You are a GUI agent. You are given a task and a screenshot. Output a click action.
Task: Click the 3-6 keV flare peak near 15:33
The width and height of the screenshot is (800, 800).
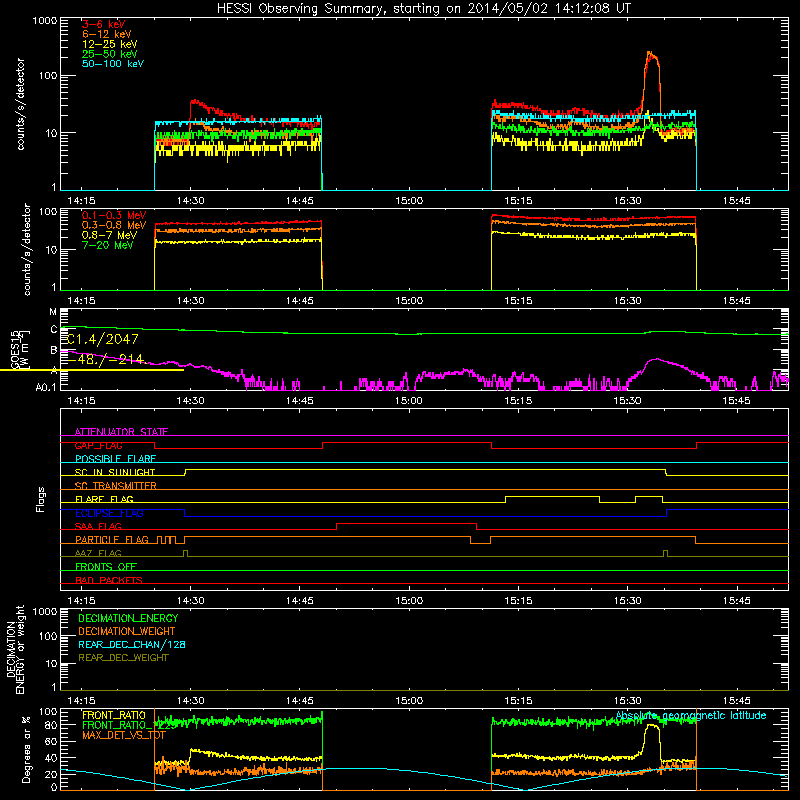[x=652, y=55]
